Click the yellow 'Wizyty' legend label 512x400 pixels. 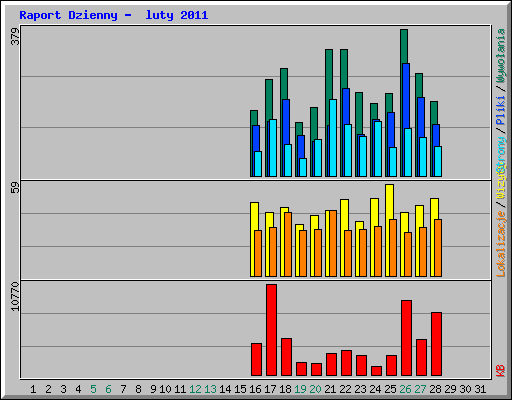tap(501, 183)
